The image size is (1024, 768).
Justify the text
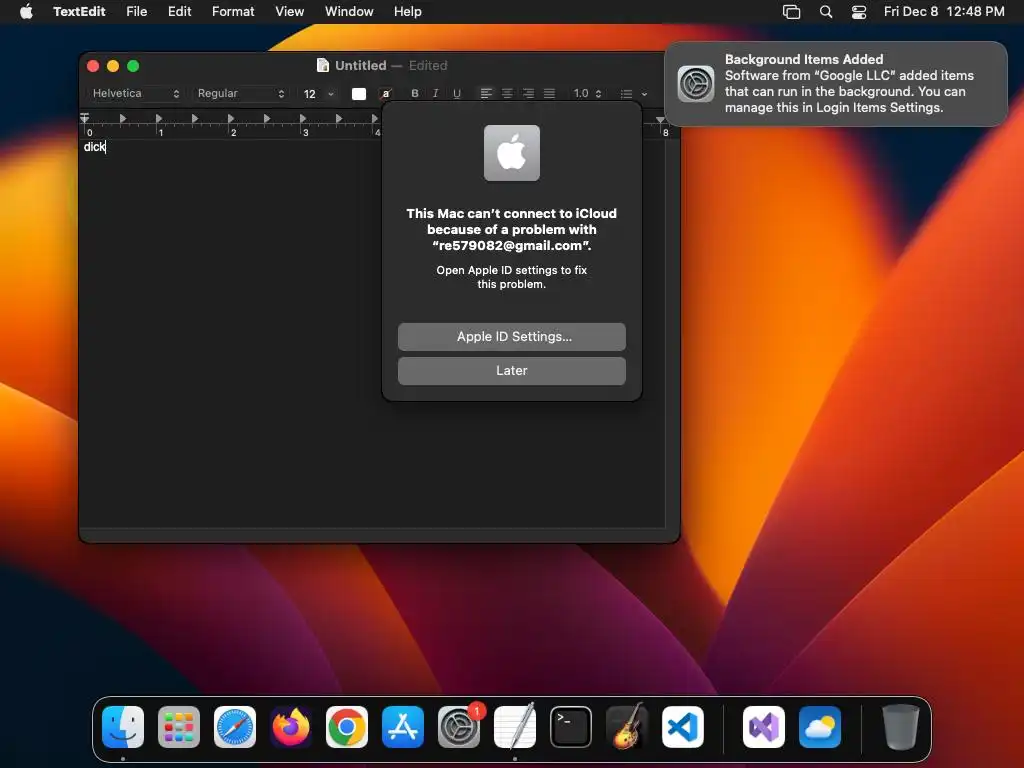coord(549,93)
